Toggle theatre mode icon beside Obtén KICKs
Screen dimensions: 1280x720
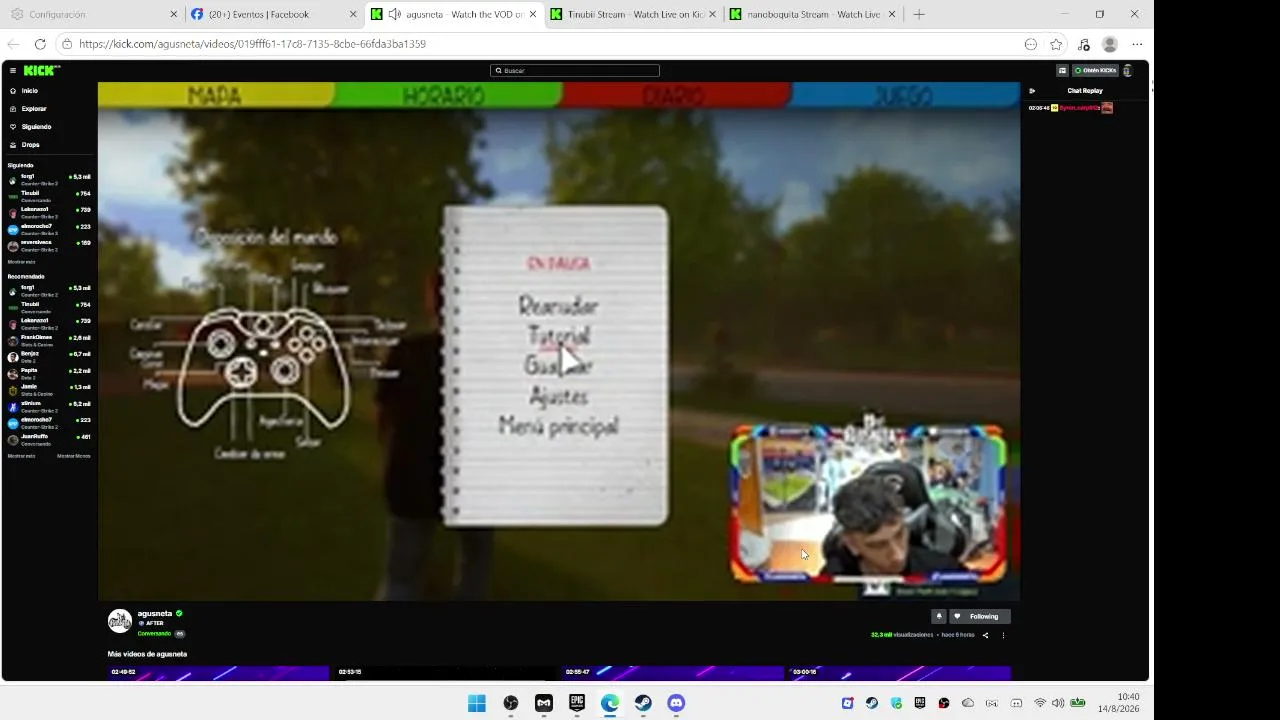(1062, 71)
